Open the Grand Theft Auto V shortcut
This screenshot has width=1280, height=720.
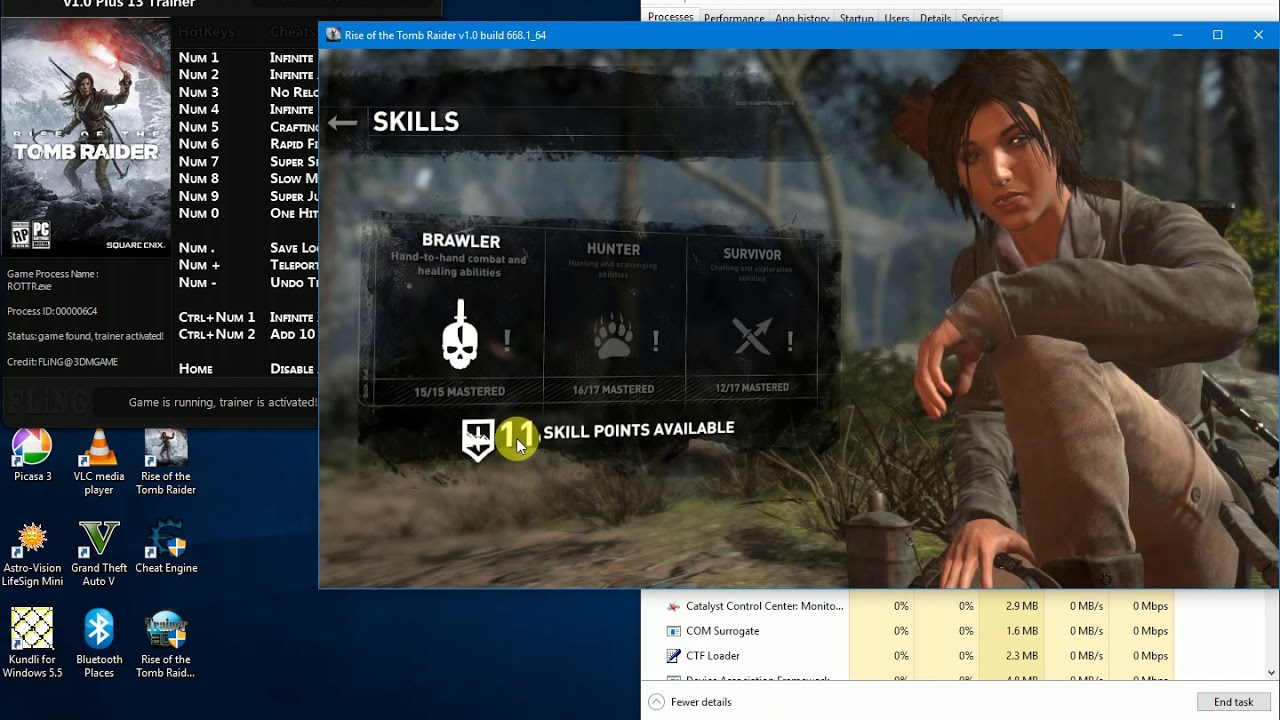point(99,554)
